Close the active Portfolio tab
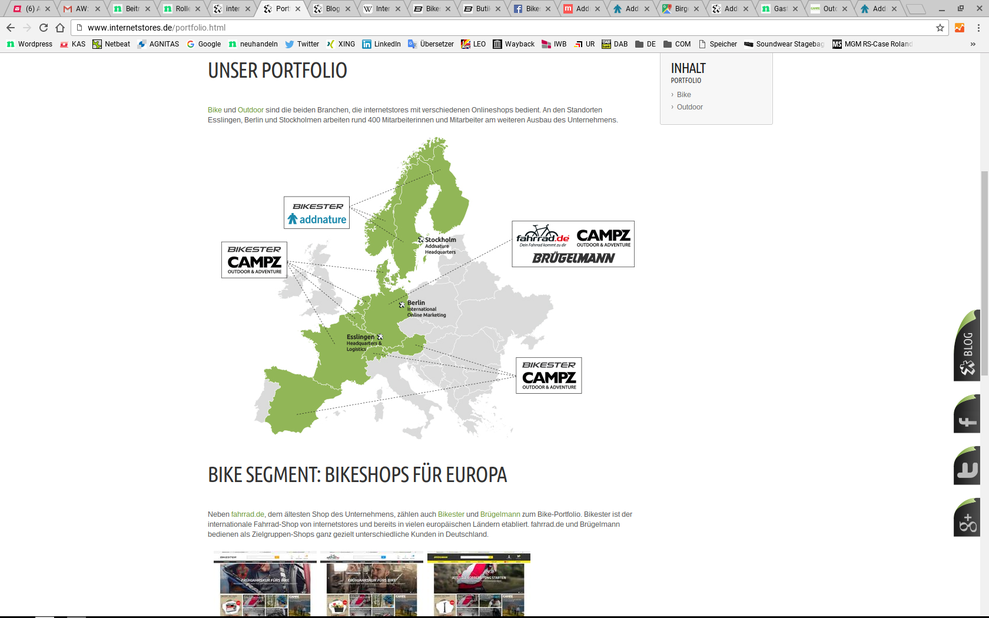This screenshot has width=989, height=618. 298,9
